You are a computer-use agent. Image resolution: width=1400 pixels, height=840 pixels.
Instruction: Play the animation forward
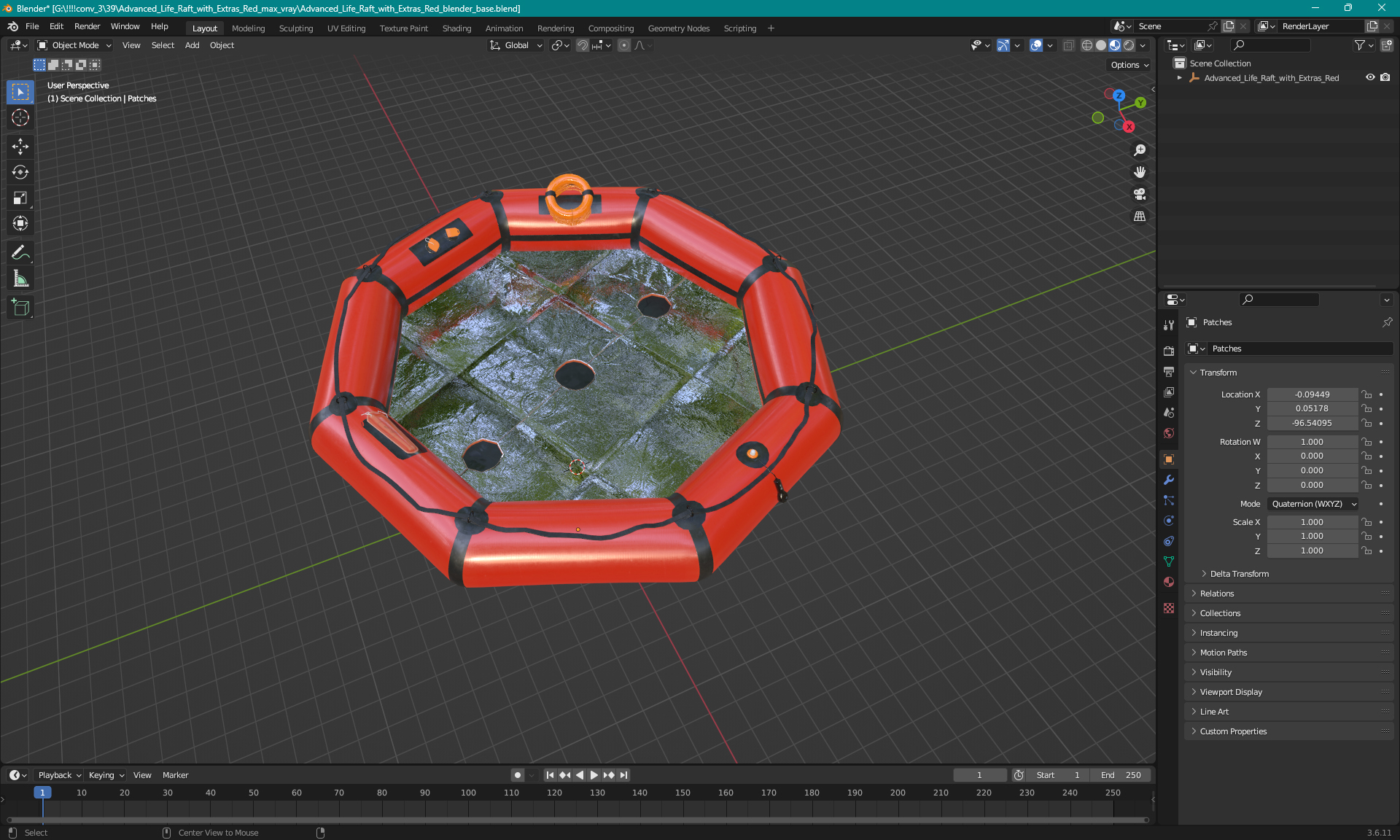coord(594,775)
